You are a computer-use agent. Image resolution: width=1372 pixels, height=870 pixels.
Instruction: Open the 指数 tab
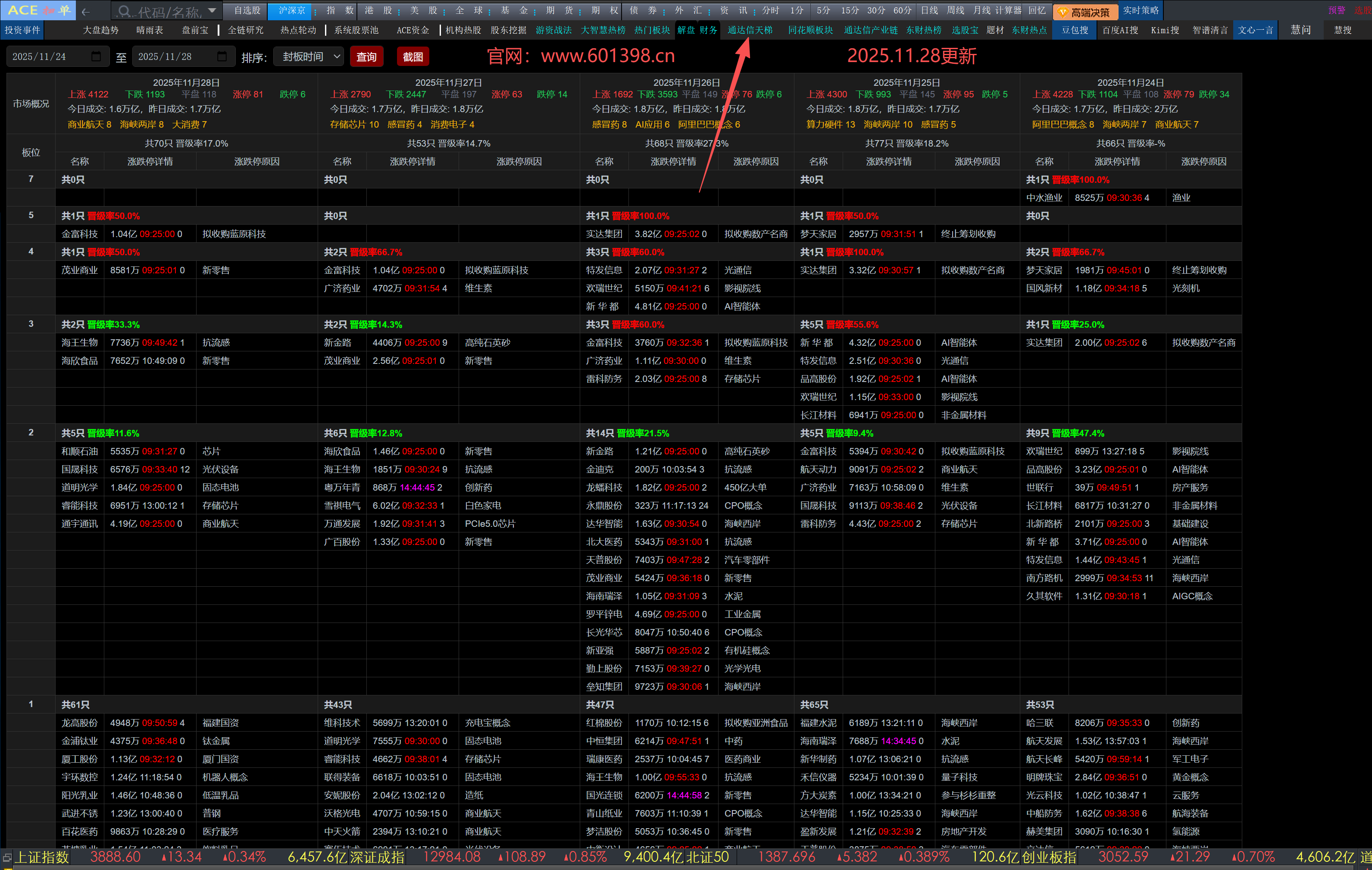340,11
